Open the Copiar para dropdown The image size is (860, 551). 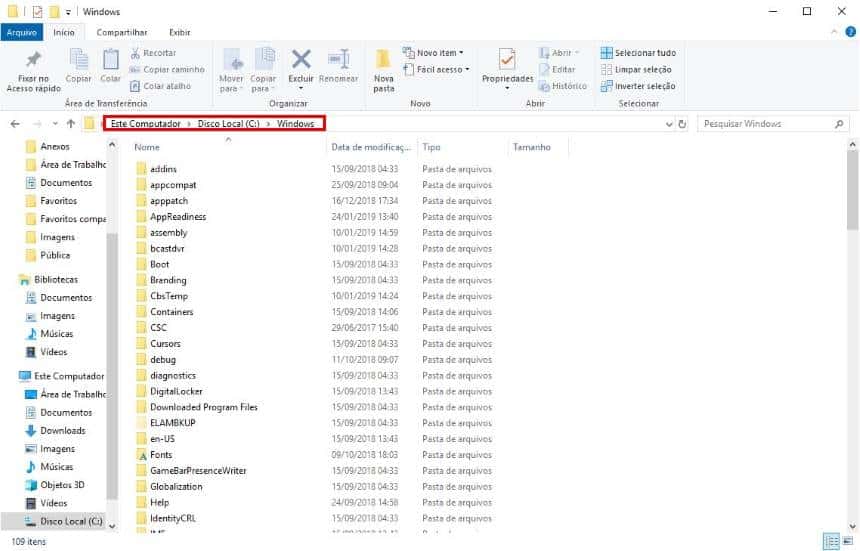(263, 83)
